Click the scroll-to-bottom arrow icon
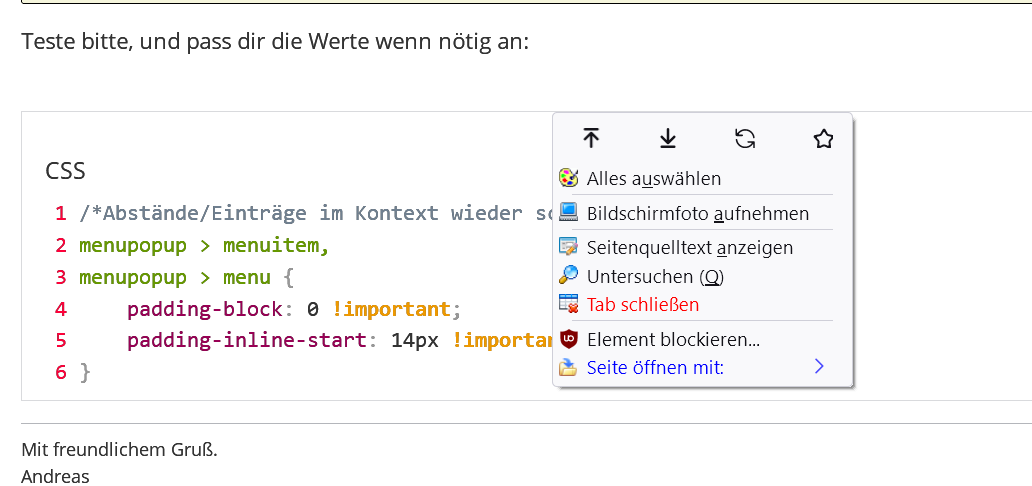The width and height of the screenshot is (1032, 486). click(x=668, y=139)
